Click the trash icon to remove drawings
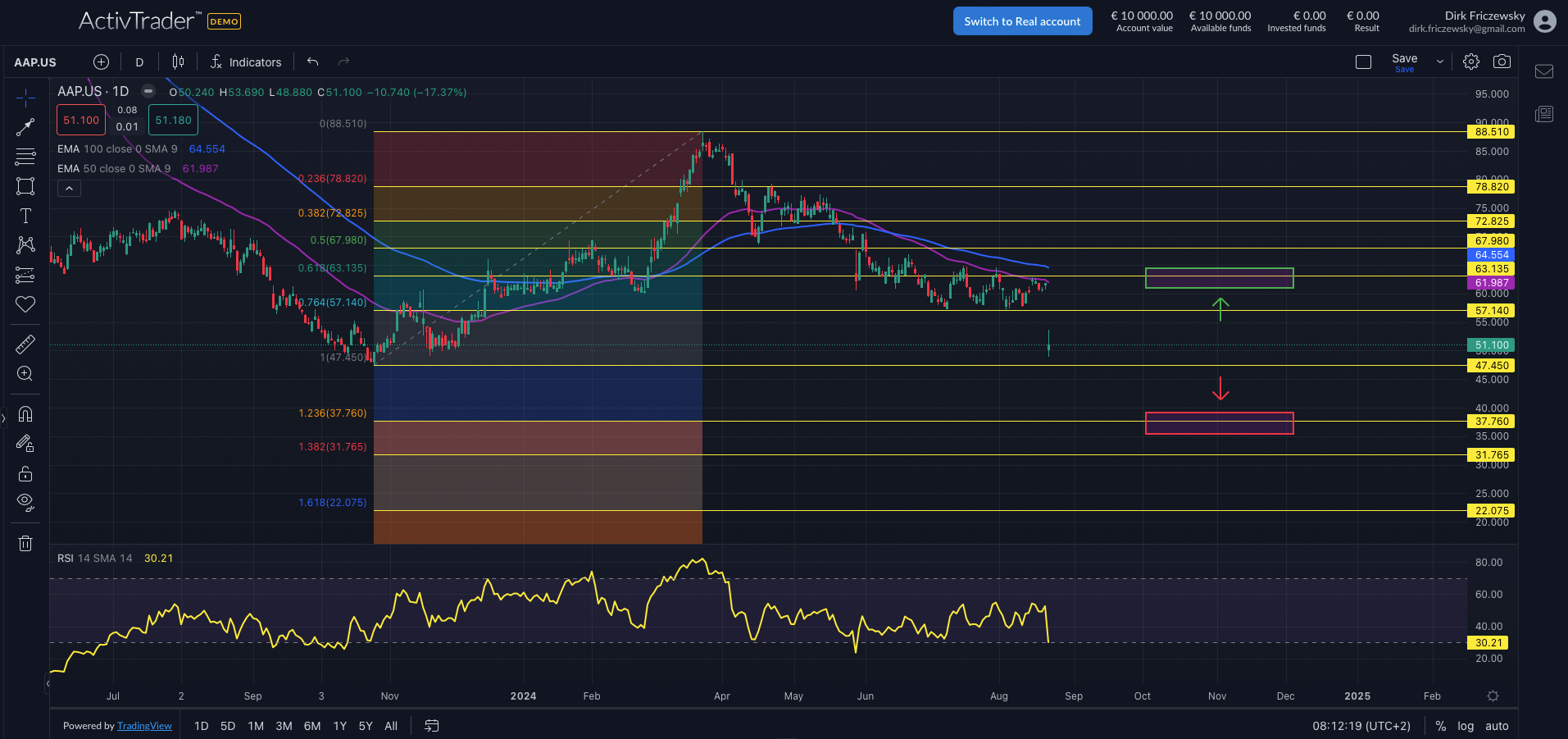Image resolution: width=1568 pixels, height=739 pixels. [25, 543]
